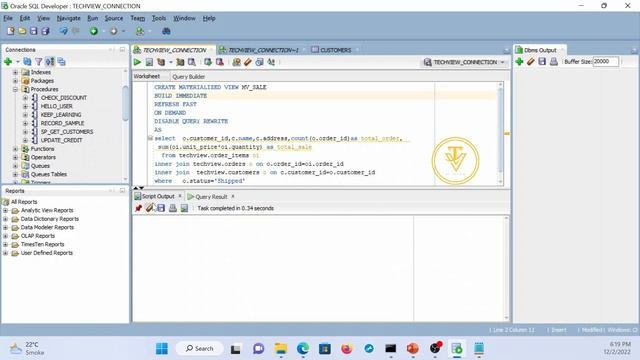Click the SQL History icon in worksheet
640x360 pixels.
point(259,62)
